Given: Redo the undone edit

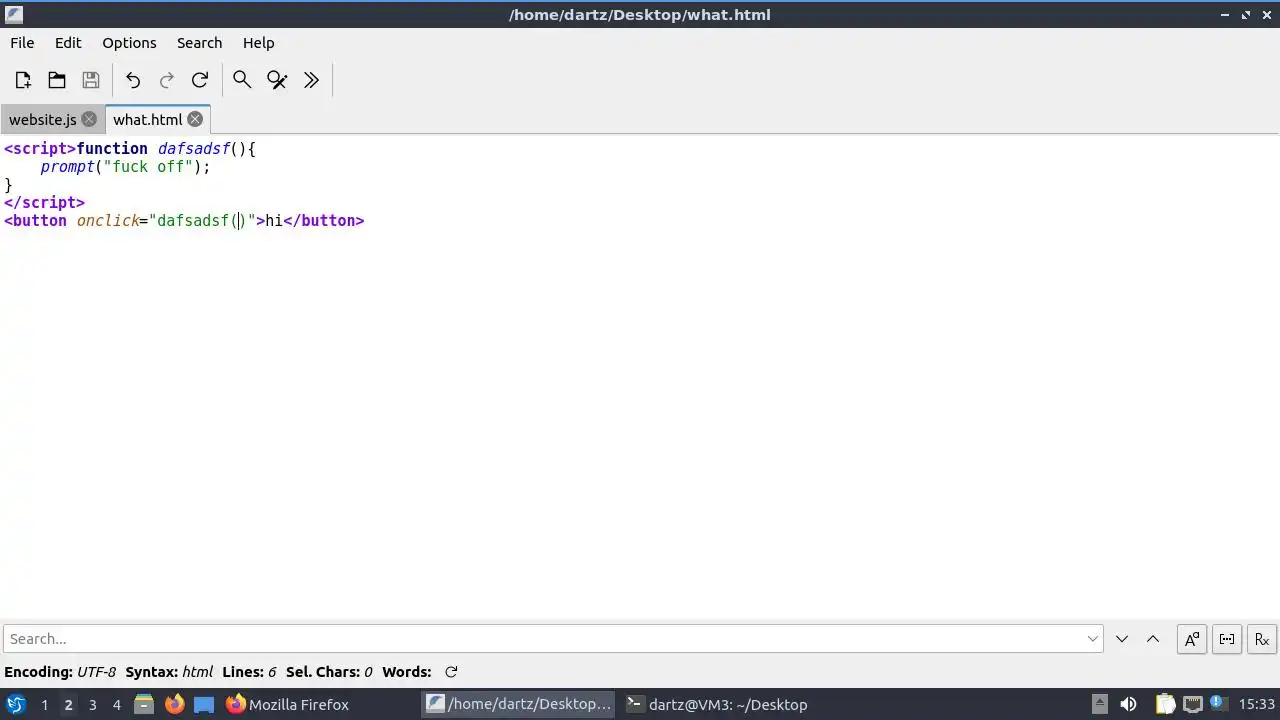Looking at the screenshot, I should (x=167, y=80).
